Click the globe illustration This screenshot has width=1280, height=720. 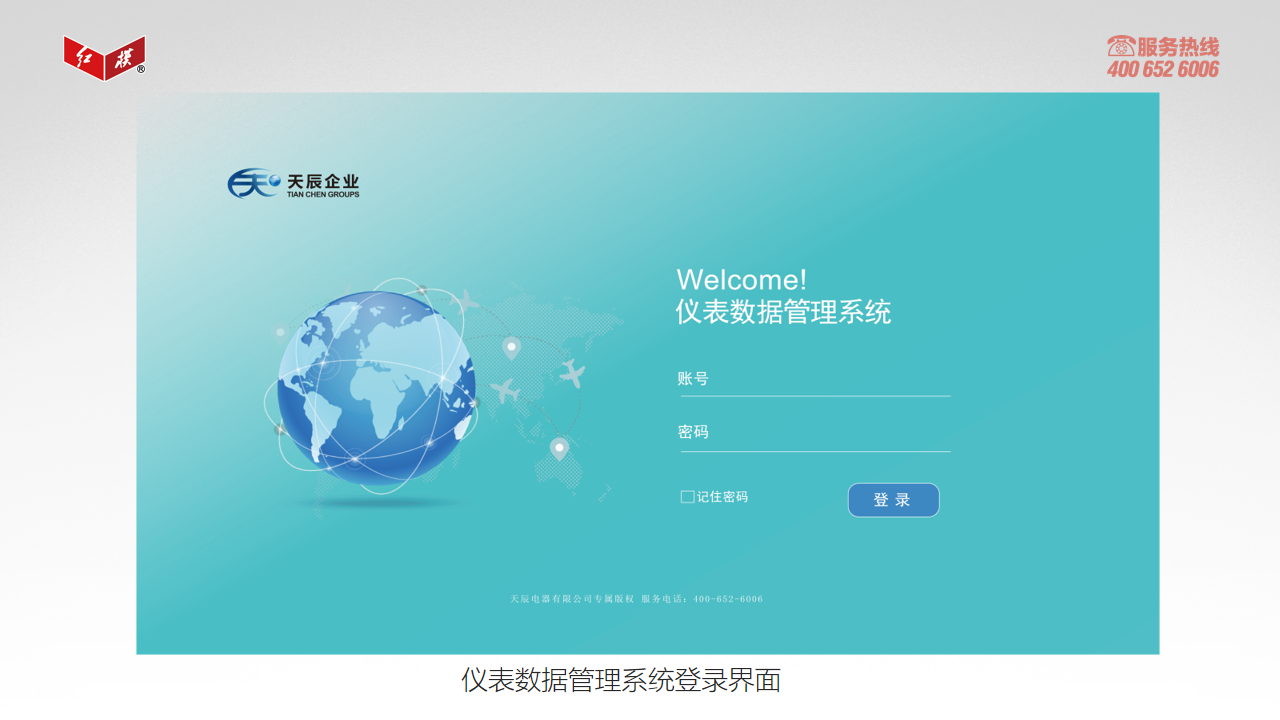(374, 388)
